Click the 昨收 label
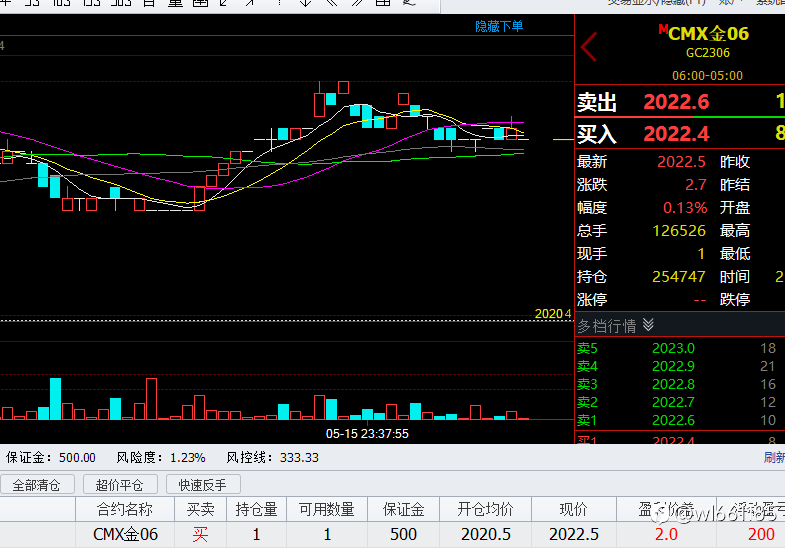The width and height of the screenshot is (785, 548). coord(734,162)
